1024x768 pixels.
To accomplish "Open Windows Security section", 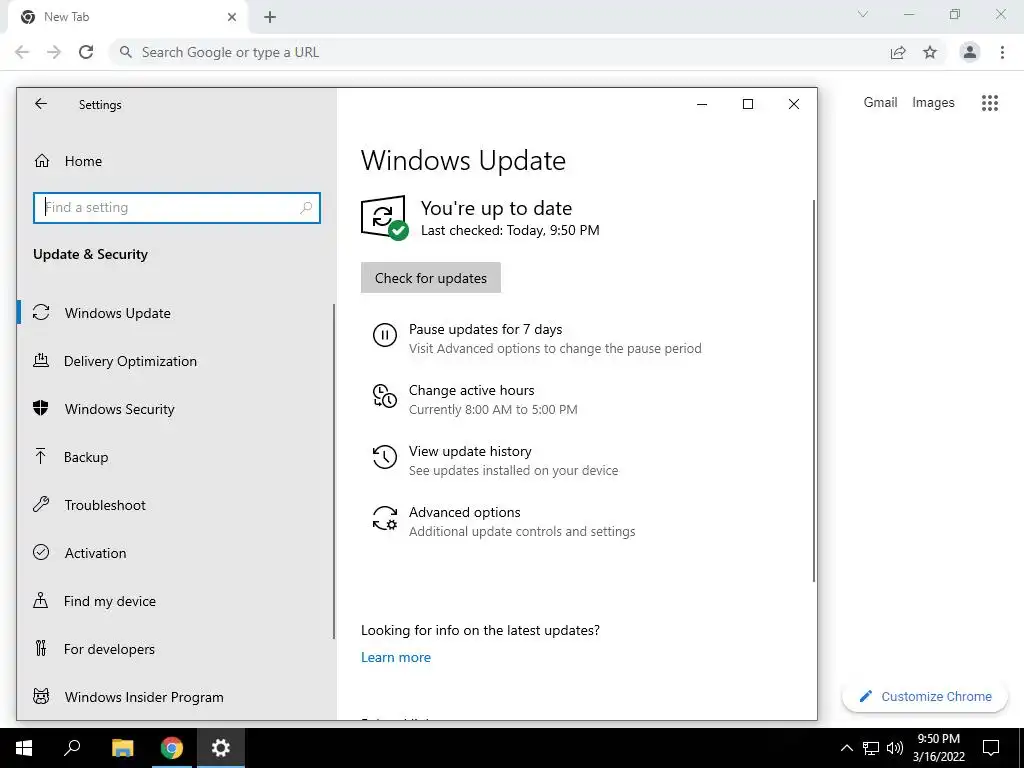I will tap(120, 409).
